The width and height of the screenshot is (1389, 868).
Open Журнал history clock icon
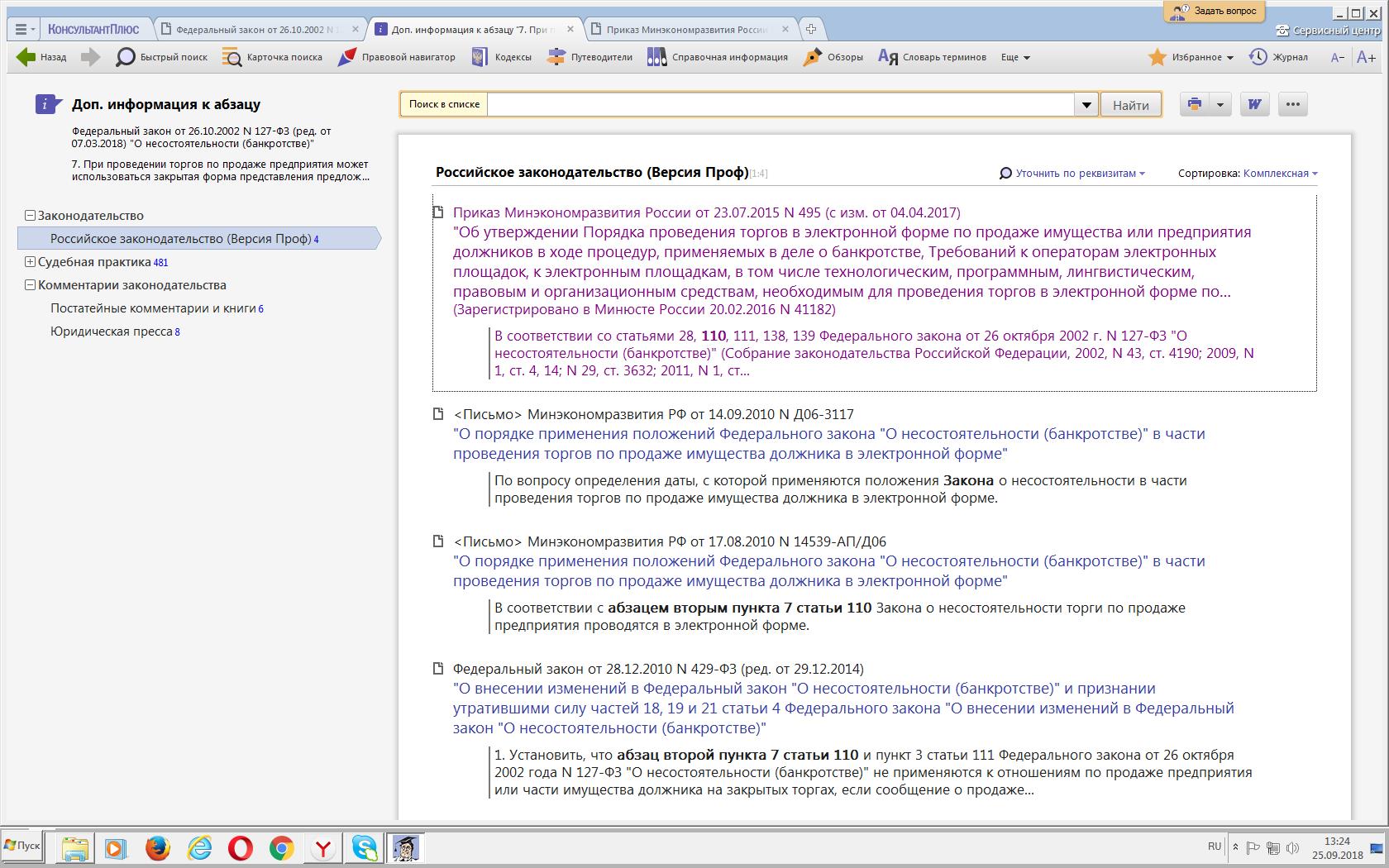pos(1278,57)
